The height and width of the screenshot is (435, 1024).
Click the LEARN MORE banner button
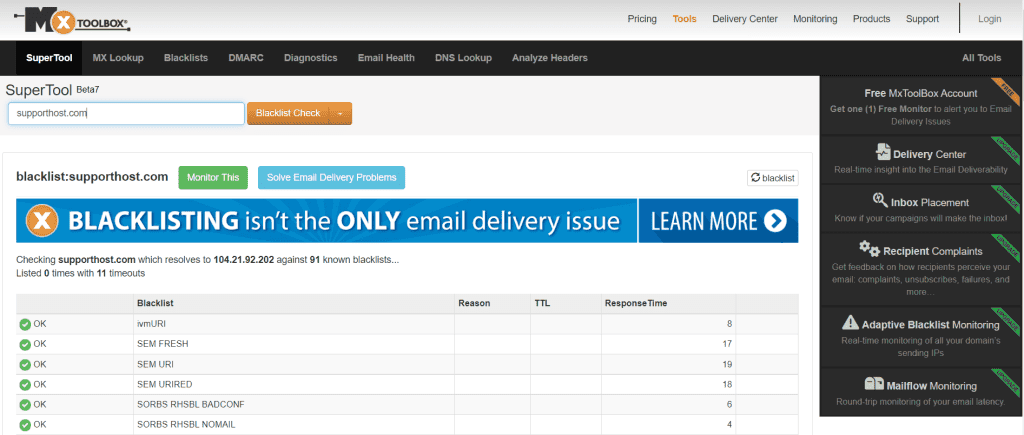(718, 221)
